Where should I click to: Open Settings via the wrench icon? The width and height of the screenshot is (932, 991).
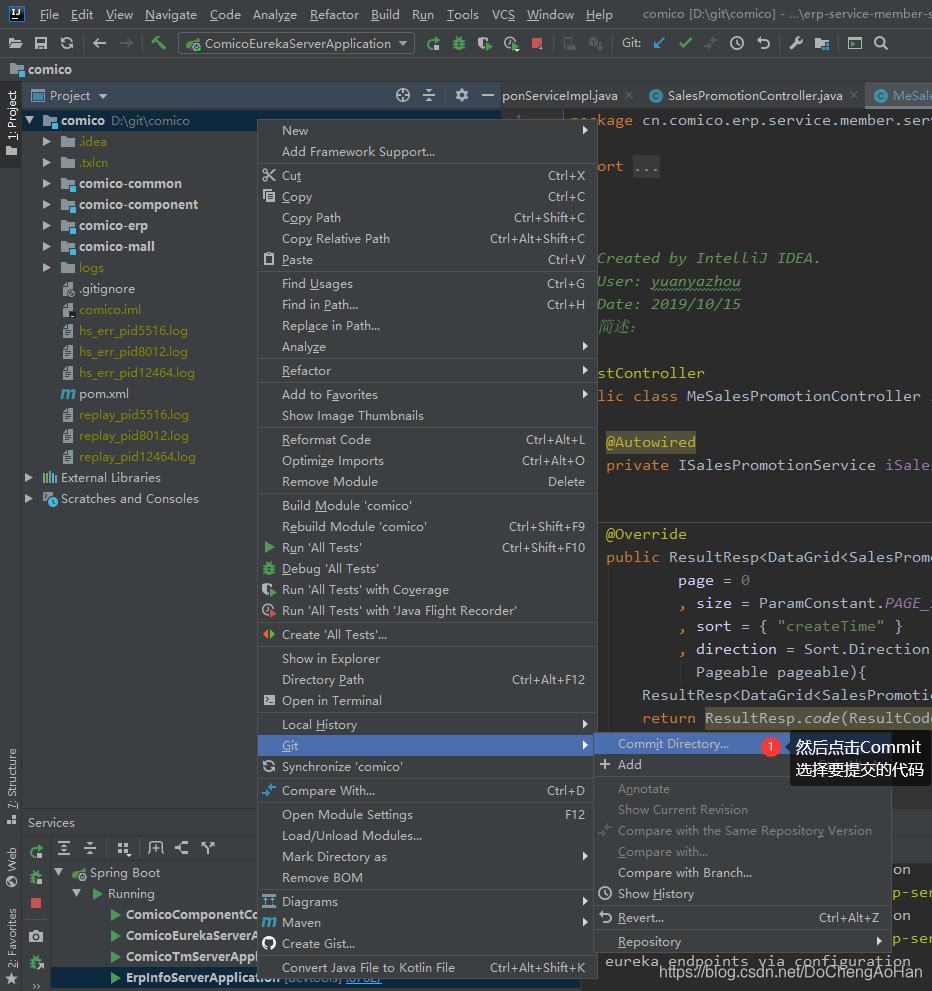click(x=796, y=44)
